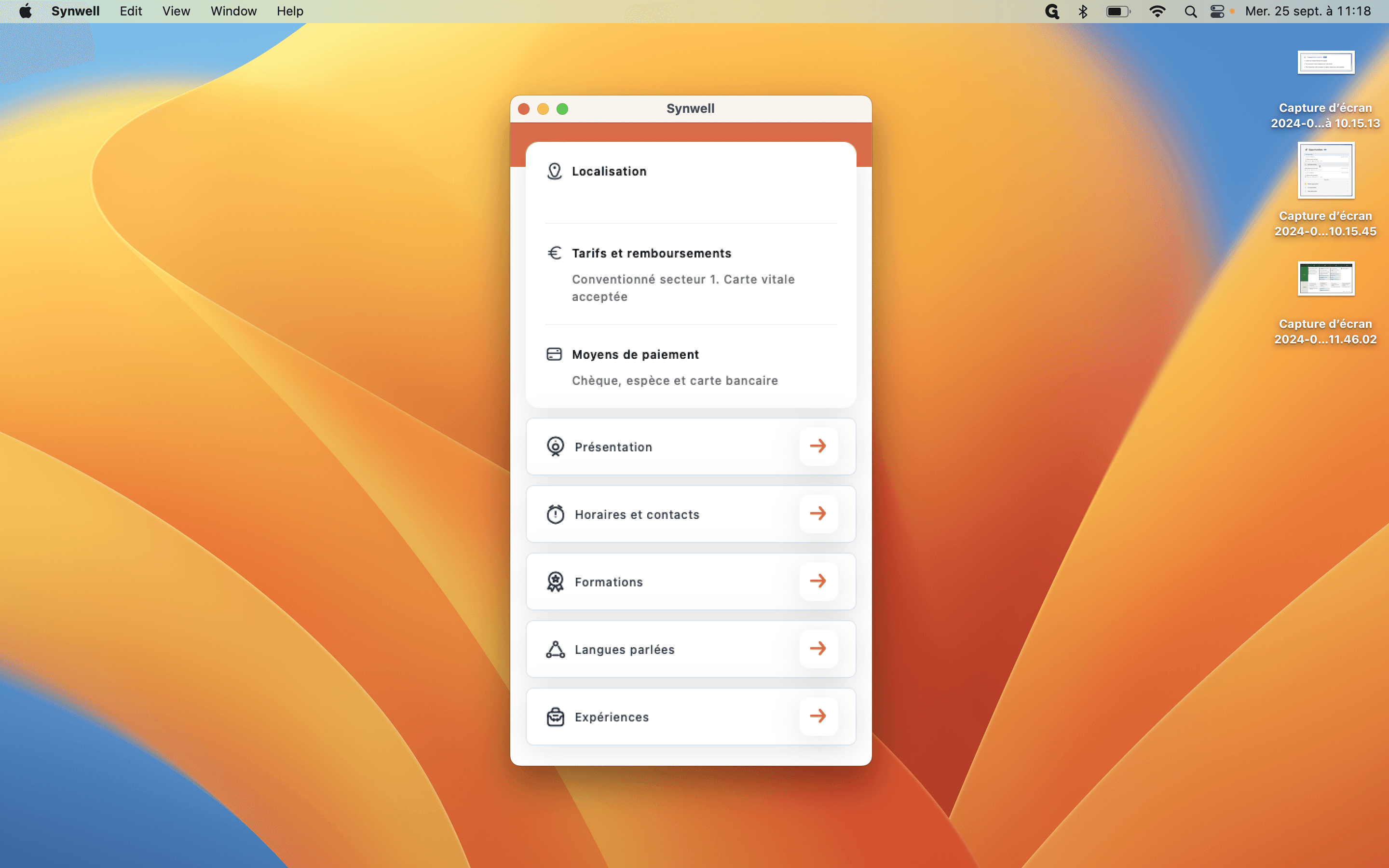Viewport: 1389px width, 868px height.
Task: Click the Tarifs et remboursements heading
Action: (652, 253)
